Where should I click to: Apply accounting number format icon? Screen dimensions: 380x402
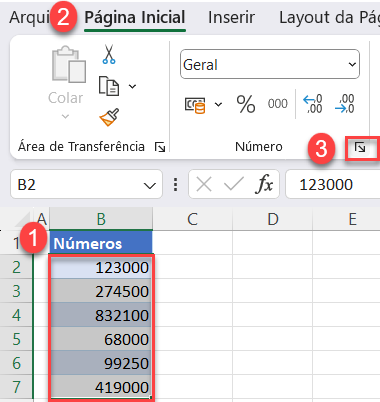pos(195,105)
